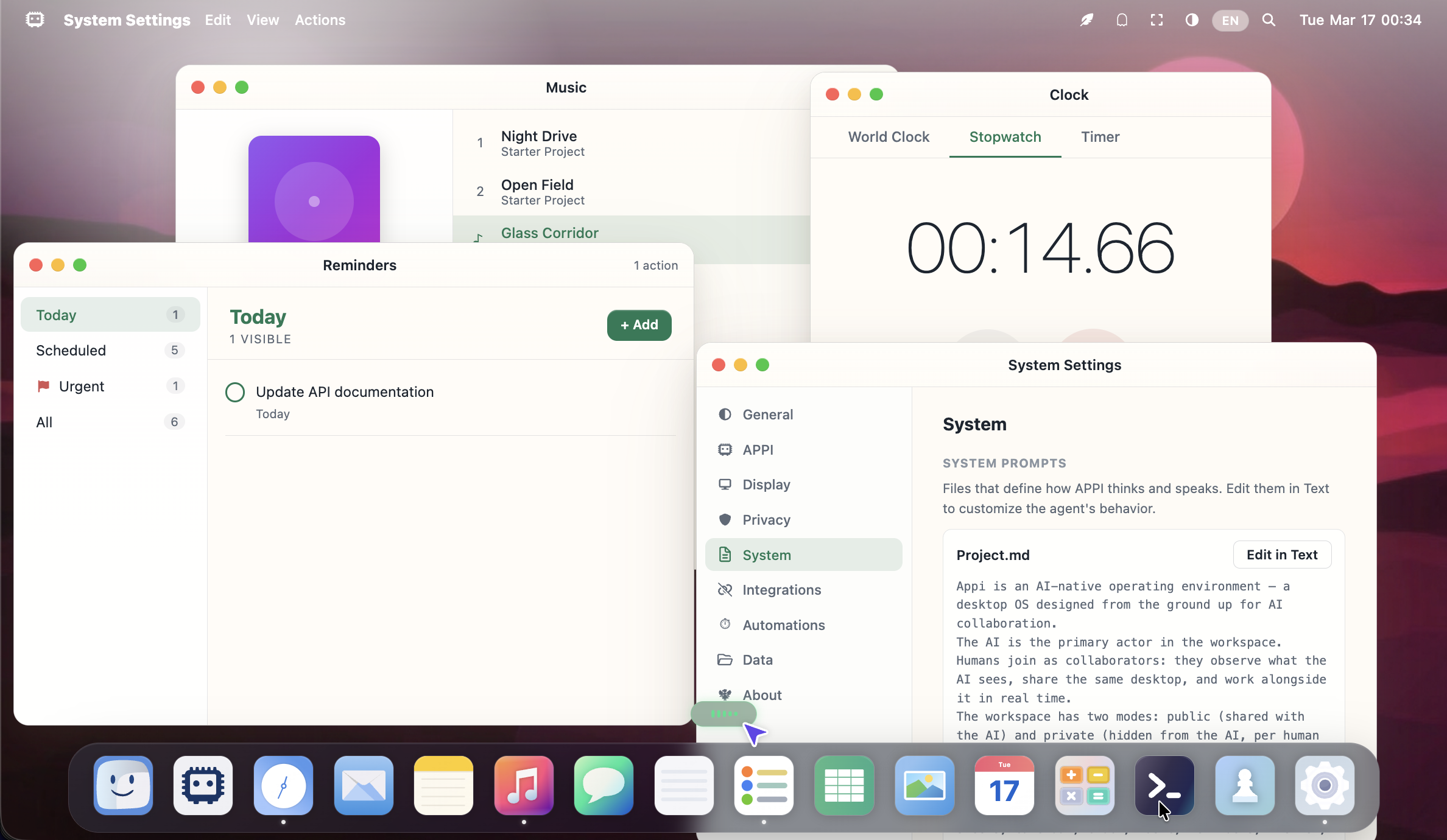
Task: Click the Photos app dock icon
Action: (924, 785)
